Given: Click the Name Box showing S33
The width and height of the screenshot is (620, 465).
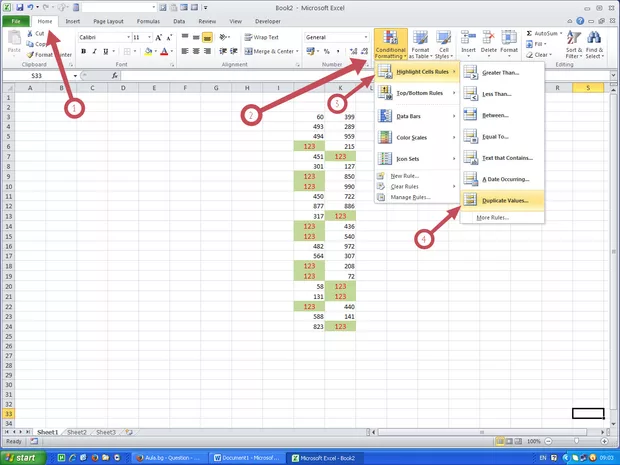Looking at the screenshot, I should click(37, 75).
